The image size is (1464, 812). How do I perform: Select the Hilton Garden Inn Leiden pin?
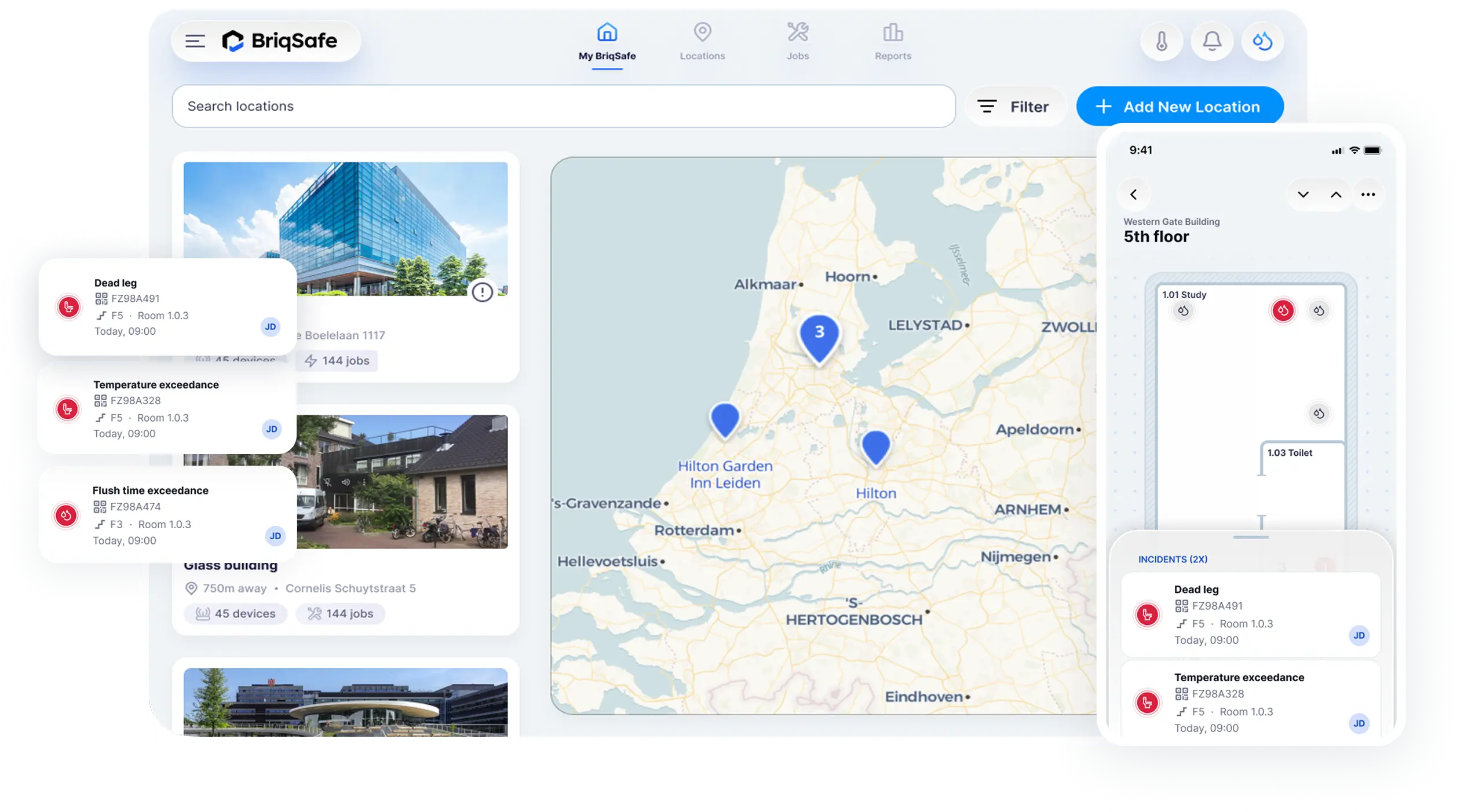(x=724, y=418)
